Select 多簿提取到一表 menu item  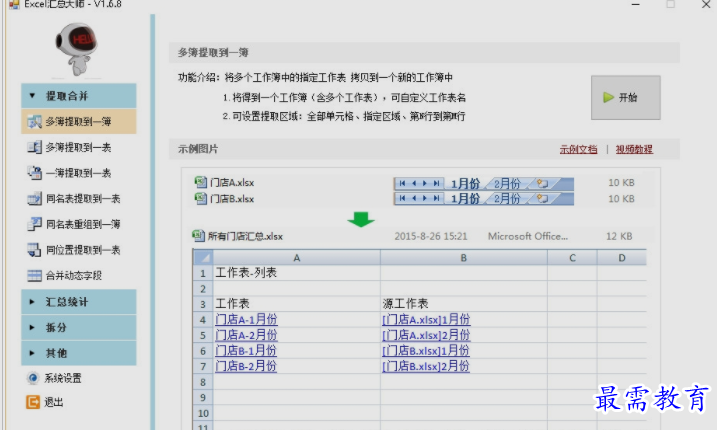[79, 147]
